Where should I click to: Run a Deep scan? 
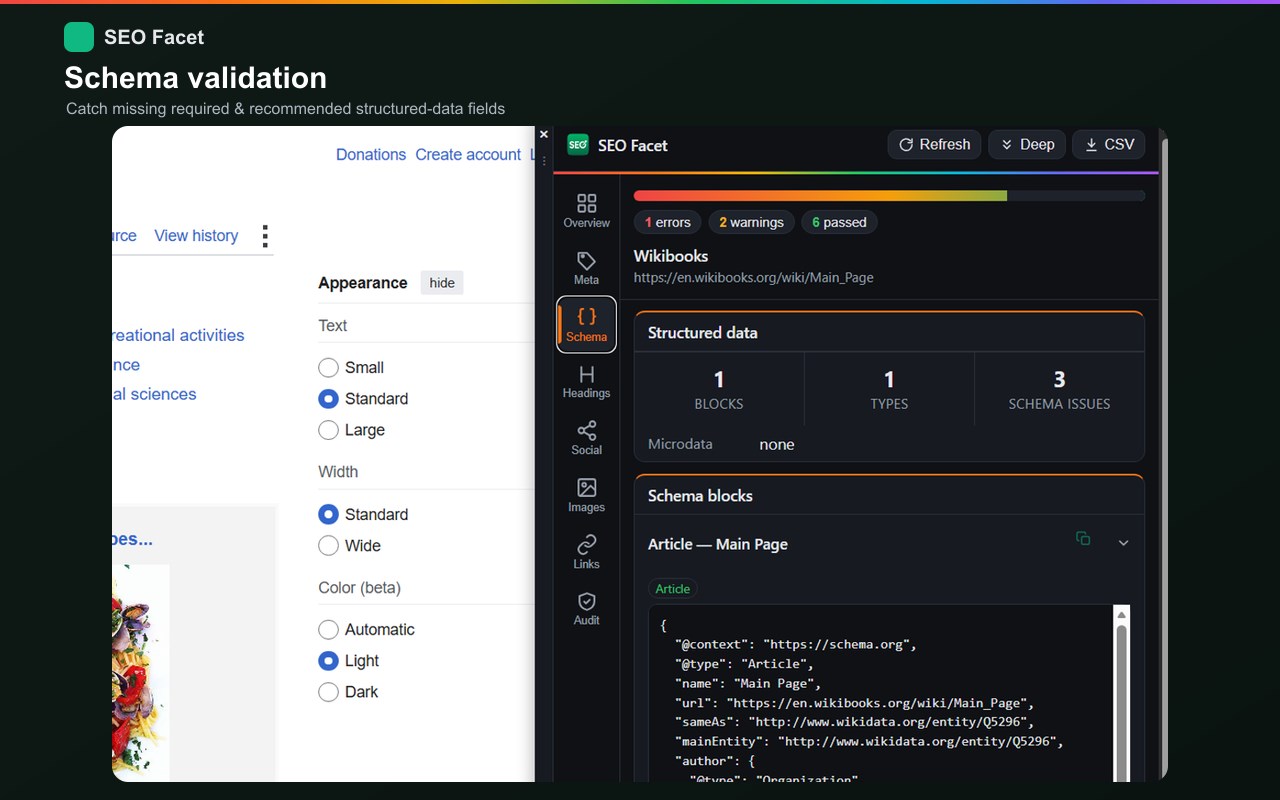1027,145
